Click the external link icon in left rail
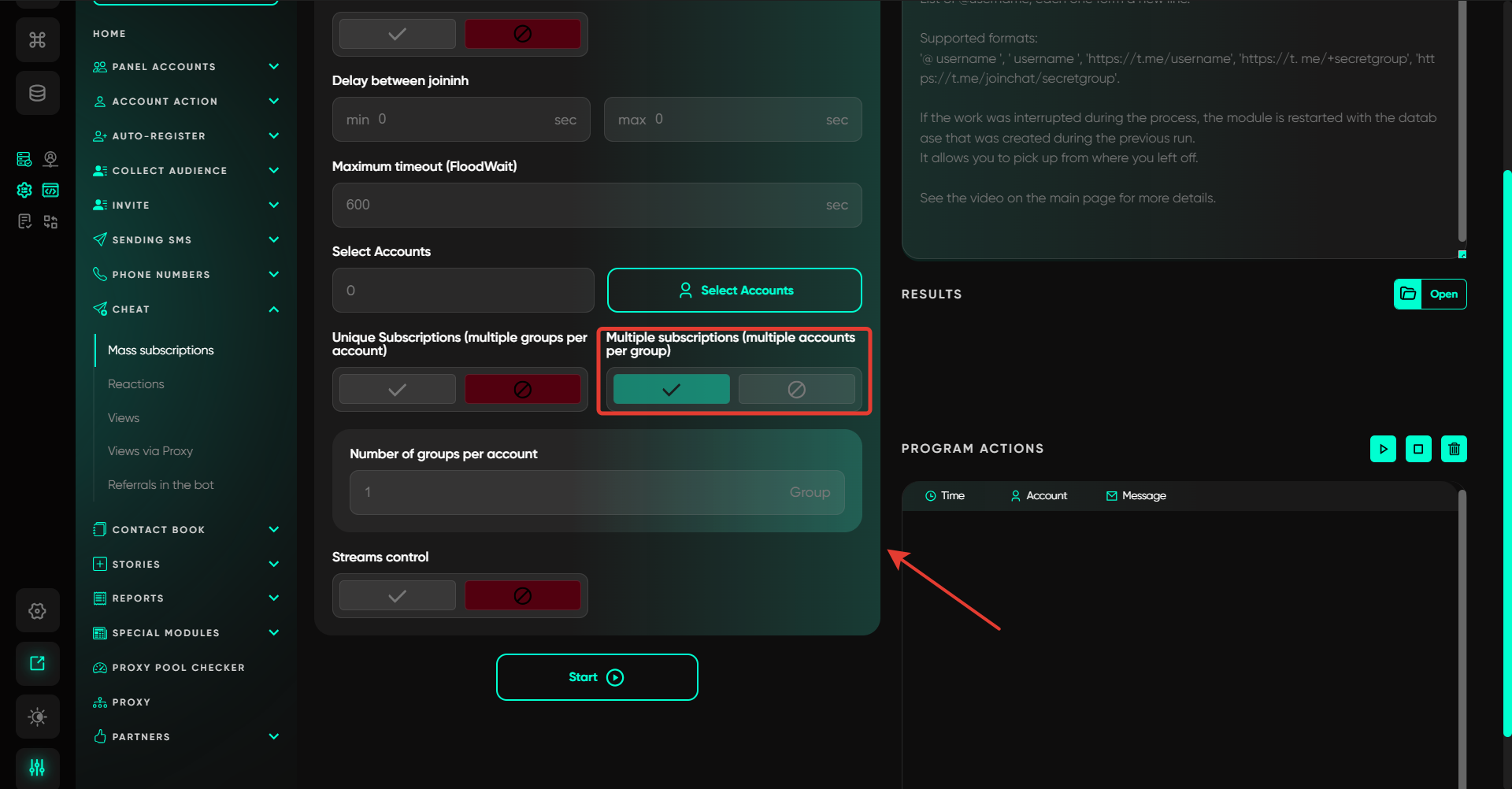This screenshot has height=789, width=1512. pos(37,664)
